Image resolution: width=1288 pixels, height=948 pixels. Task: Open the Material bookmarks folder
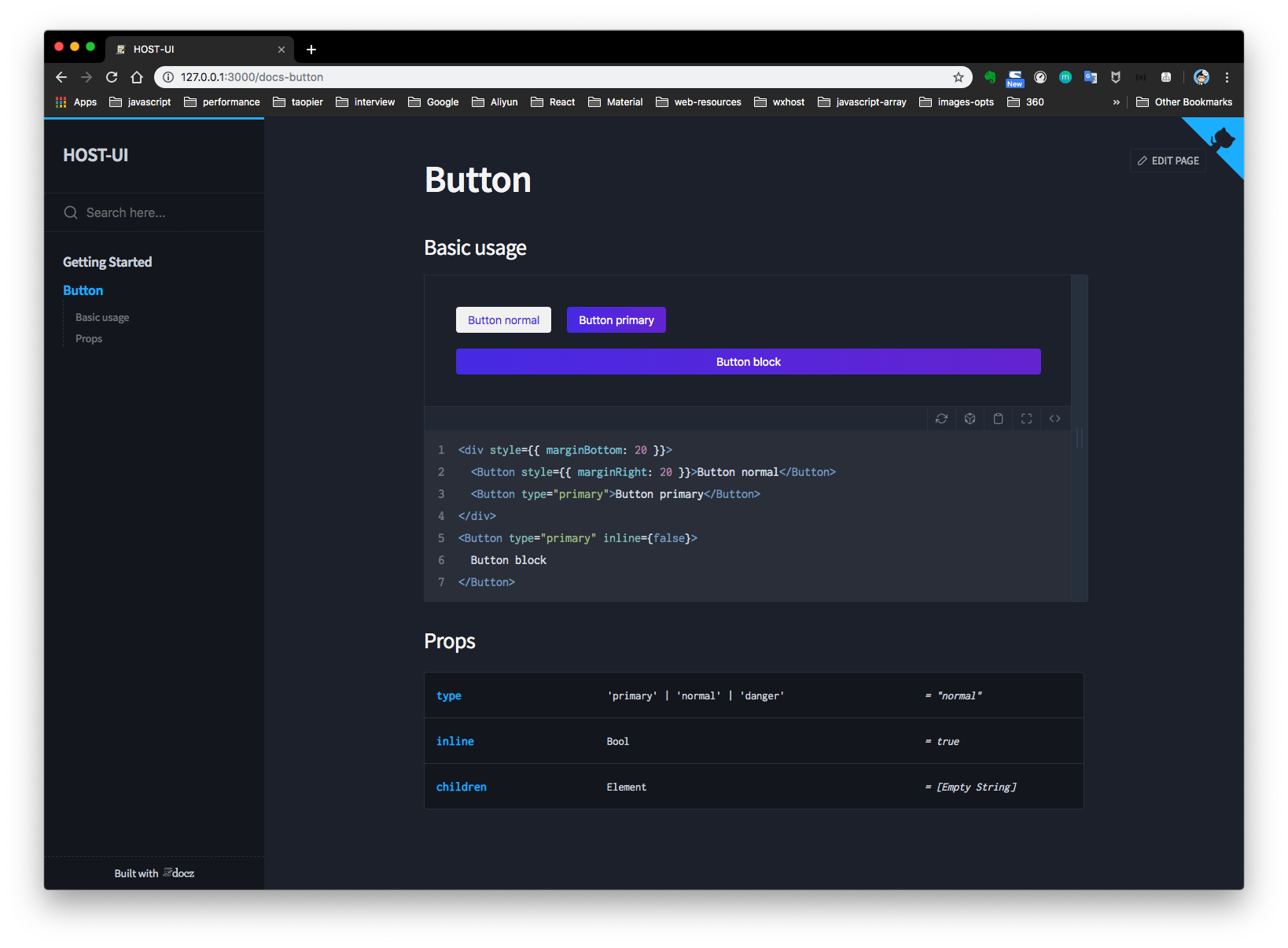pos(616,102)
